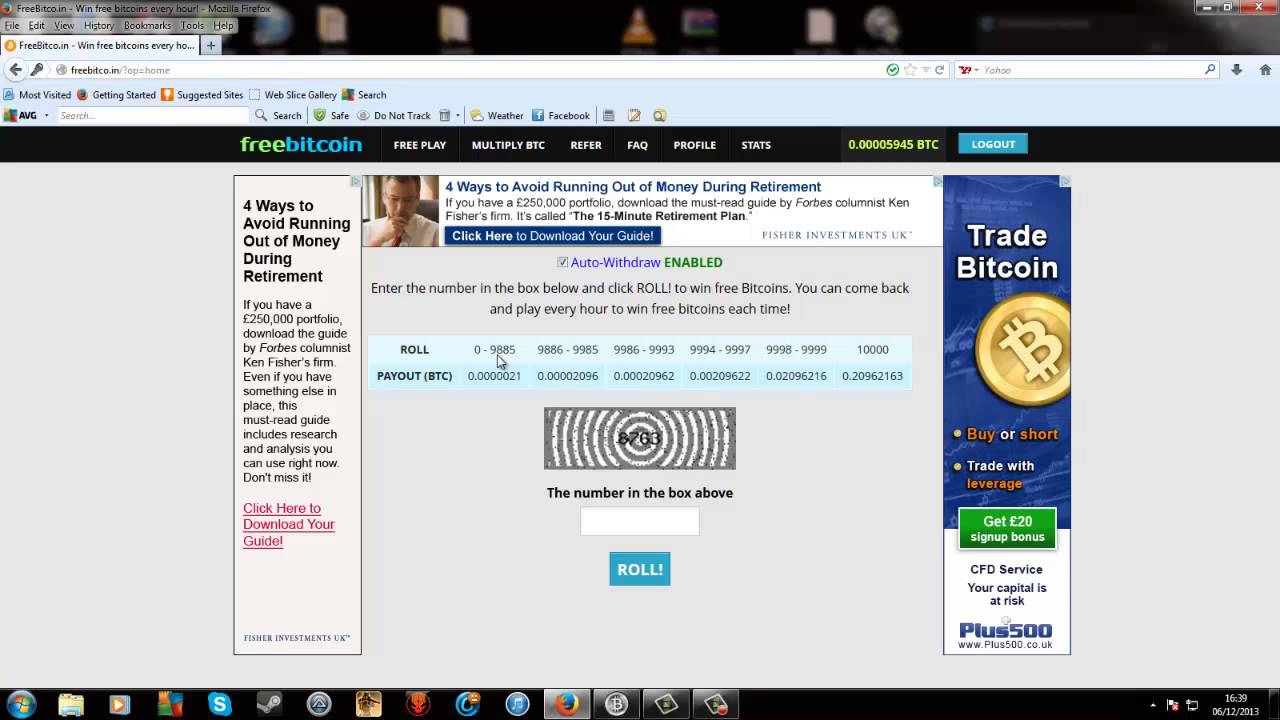The image size is (1280, 720).
Task: Open Firefox downloads arrow icon
Action: [1237, 70]
